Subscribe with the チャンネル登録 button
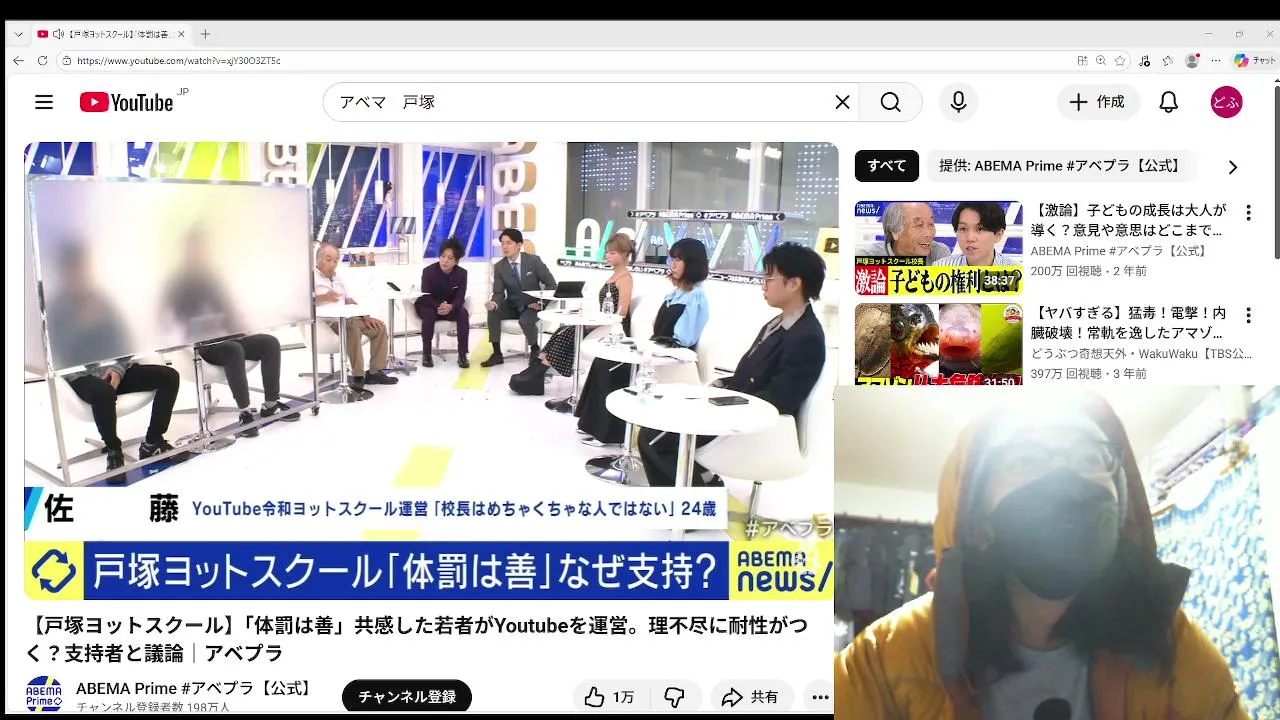The height and width of the screenshot is (720, 1280). point(406,697)
